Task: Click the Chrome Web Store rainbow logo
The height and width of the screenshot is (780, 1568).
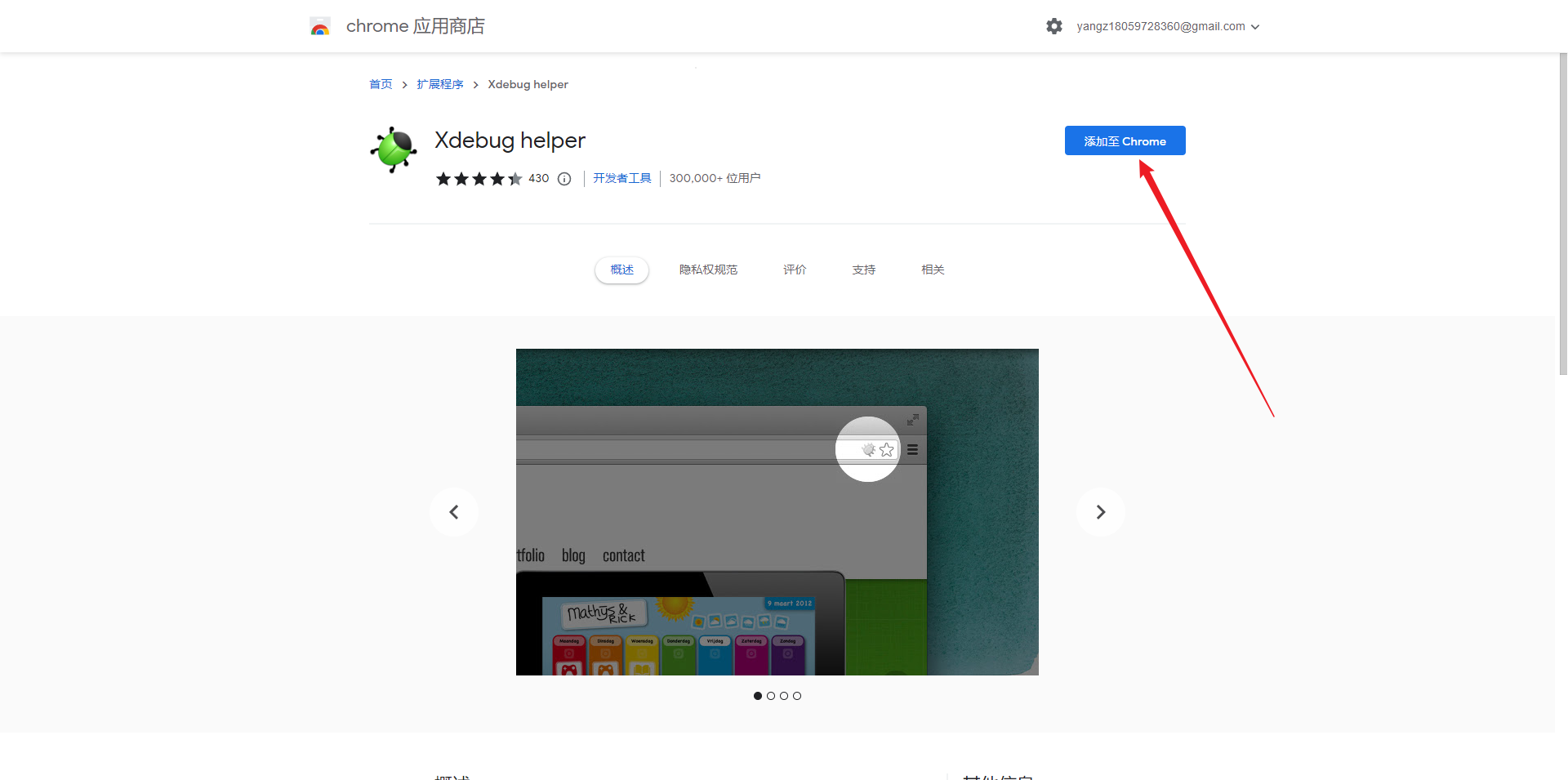Action: 320,27
